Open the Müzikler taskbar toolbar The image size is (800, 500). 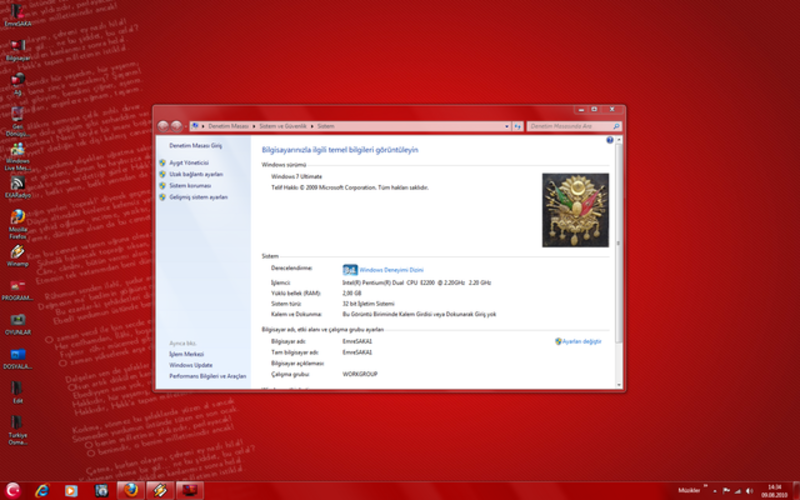point(689,490)
